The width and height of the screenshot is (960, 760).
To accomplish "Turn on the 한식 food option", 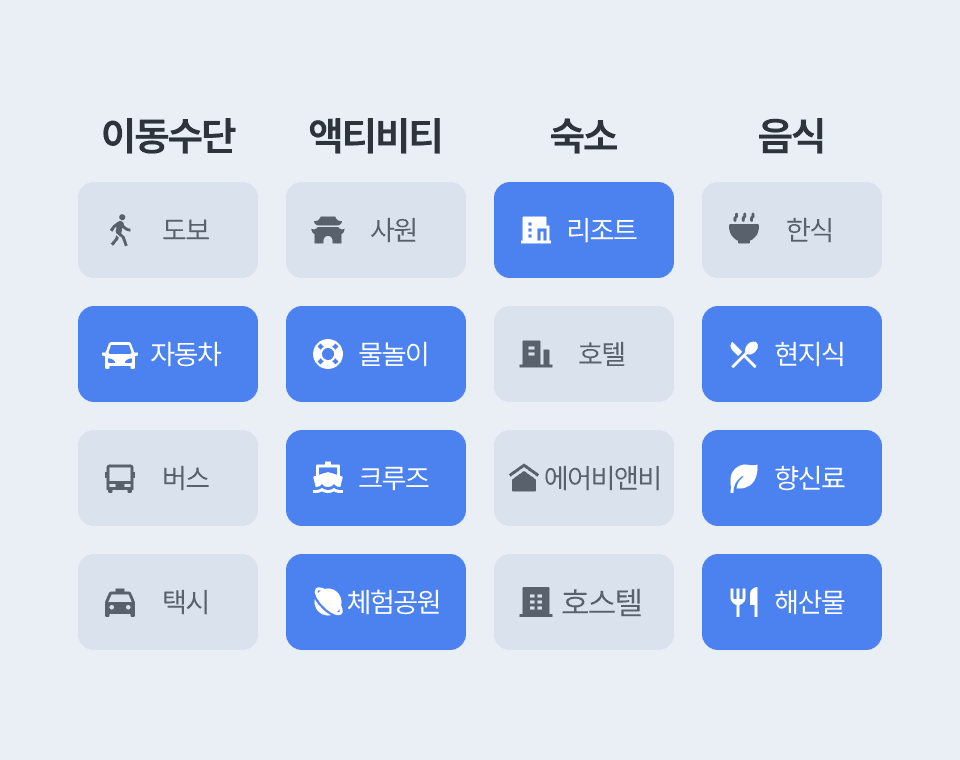I will (x=791, y=229).
